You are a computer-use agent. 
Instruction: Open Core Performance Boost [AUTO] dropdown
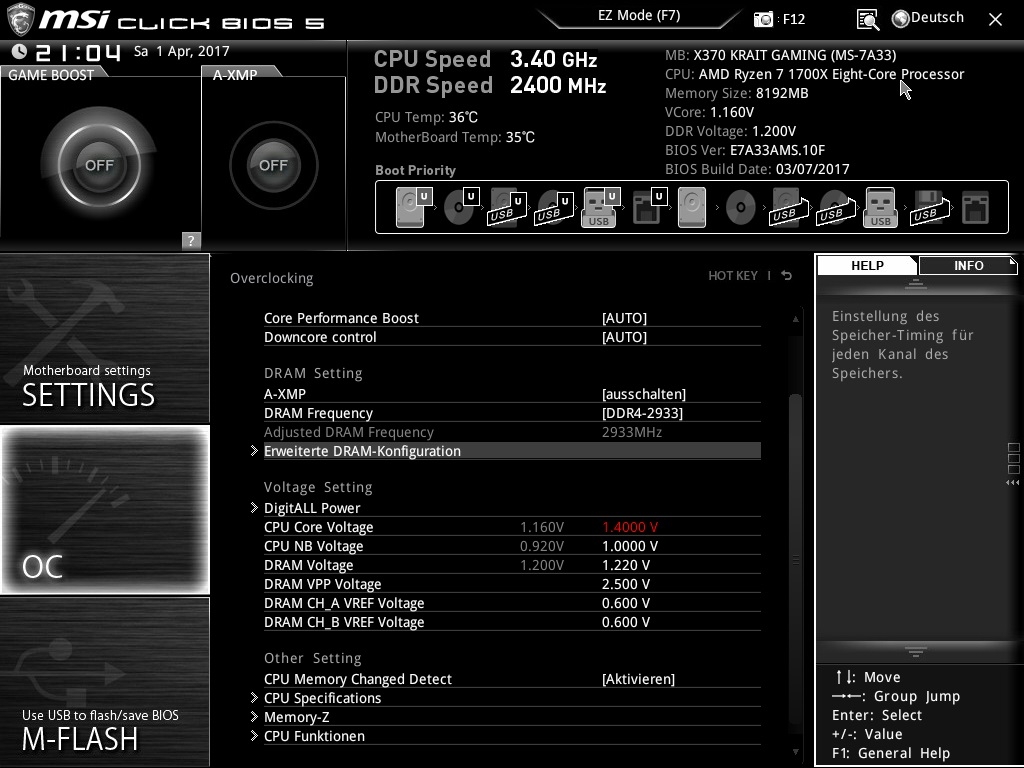pyautogui.click(x=624, y=318)
